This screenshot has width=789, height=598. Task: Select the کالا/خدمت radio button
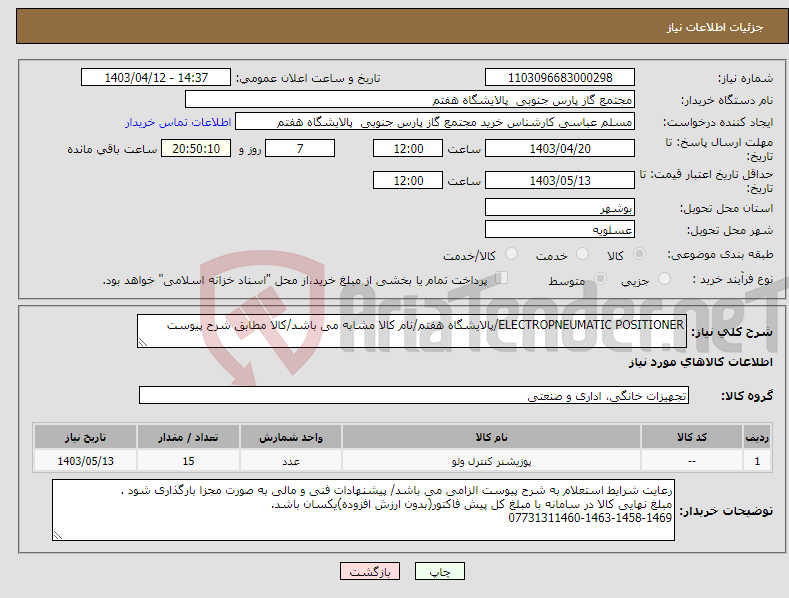511,254
